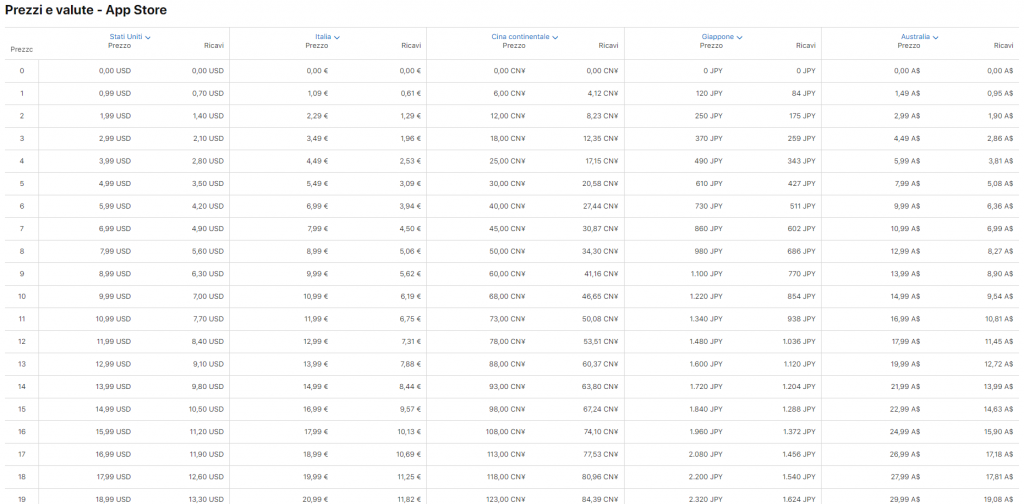The width and height of the screenshot is (1024, 504).
Task: Select the 3,09 € revenue cell
Action: [410, 183]
